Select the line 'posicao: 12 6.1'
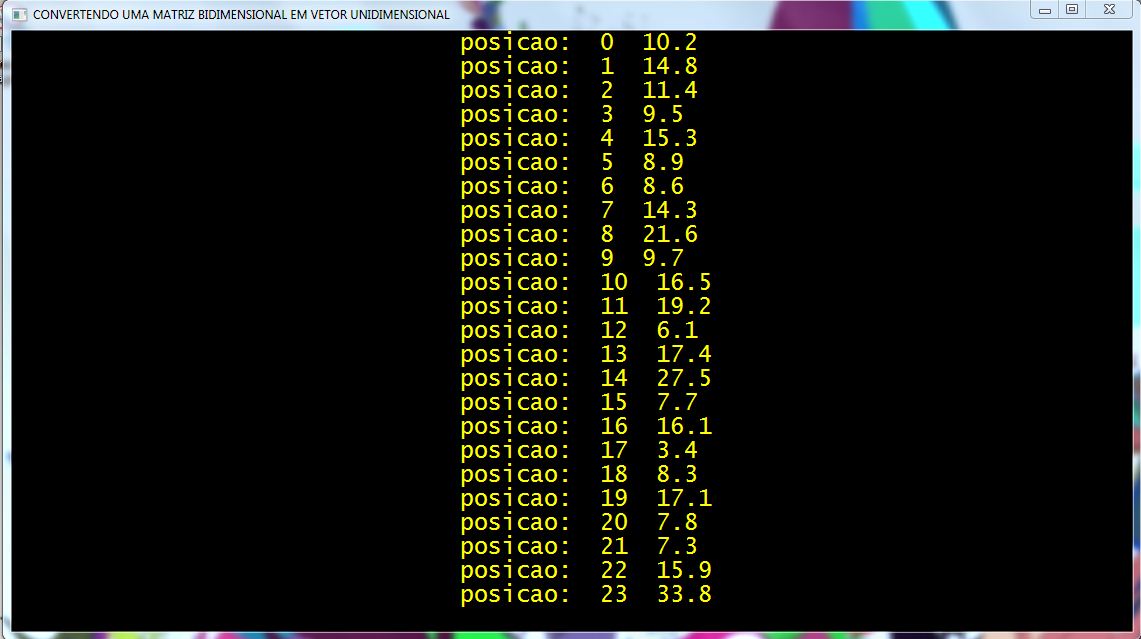The height and width of the screenshot is (639, 1141). [x=579, y=331]
